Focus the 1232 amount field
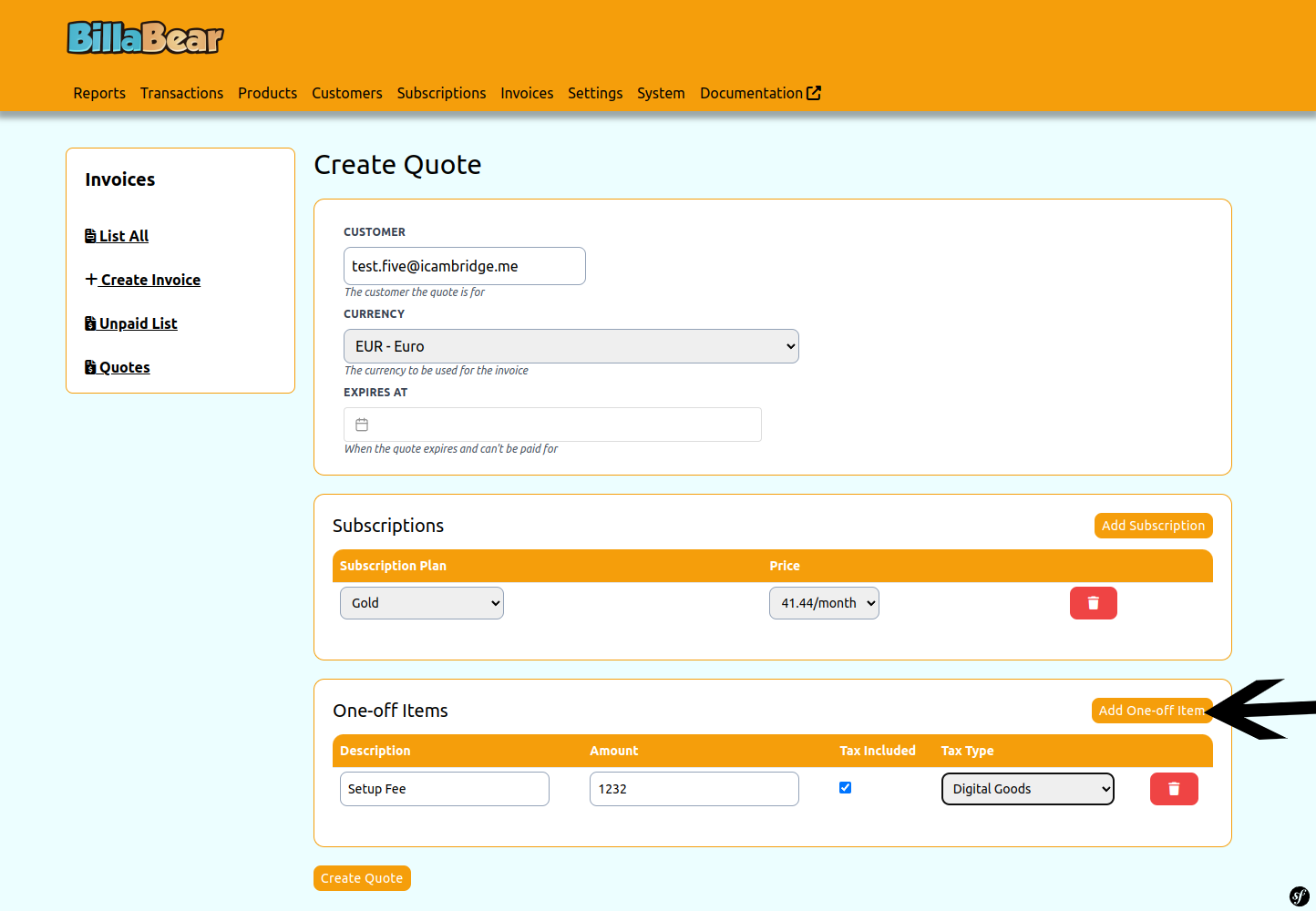 pos(694,789)
